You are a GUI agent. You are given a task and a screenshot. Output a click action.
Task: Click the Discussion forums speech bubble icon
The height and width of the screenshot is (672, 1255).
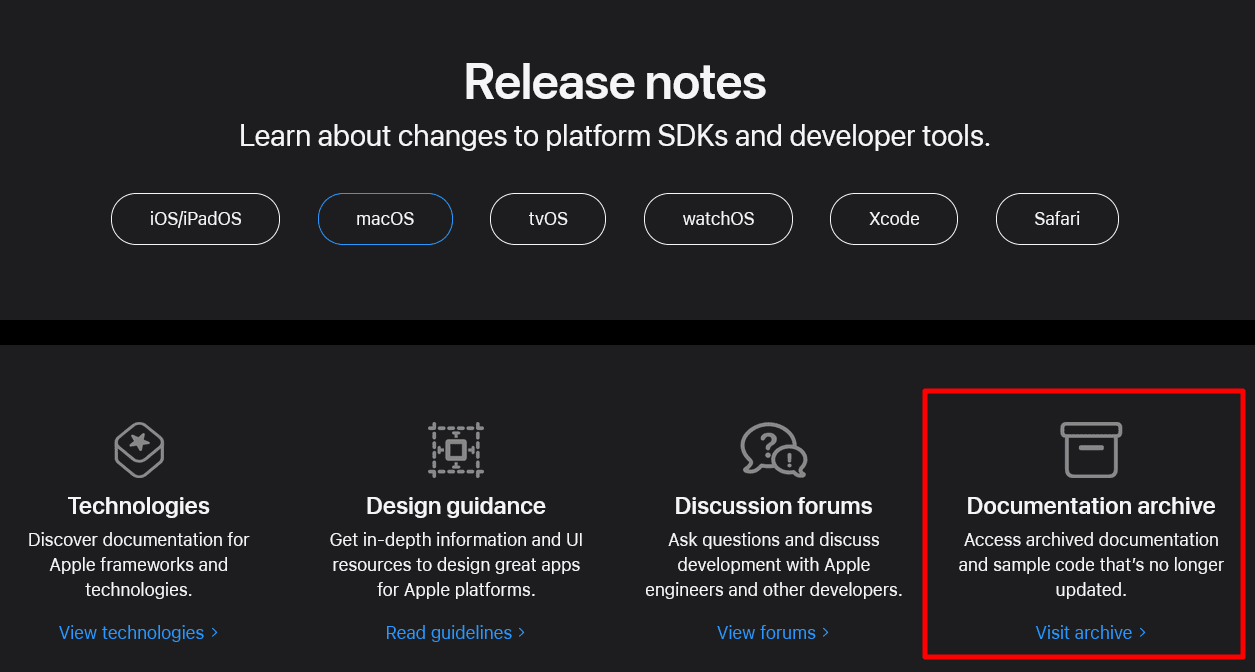[x=773, y=450]
